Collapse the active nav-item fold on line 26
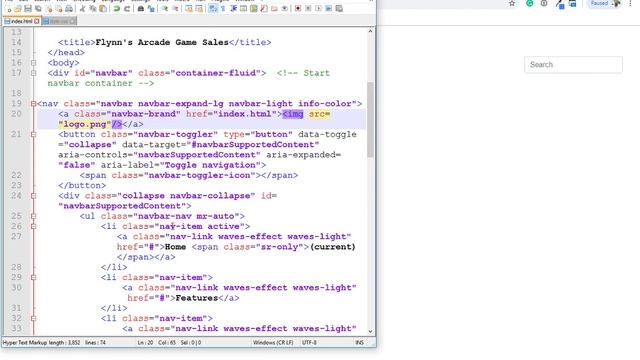 [33, 226]
